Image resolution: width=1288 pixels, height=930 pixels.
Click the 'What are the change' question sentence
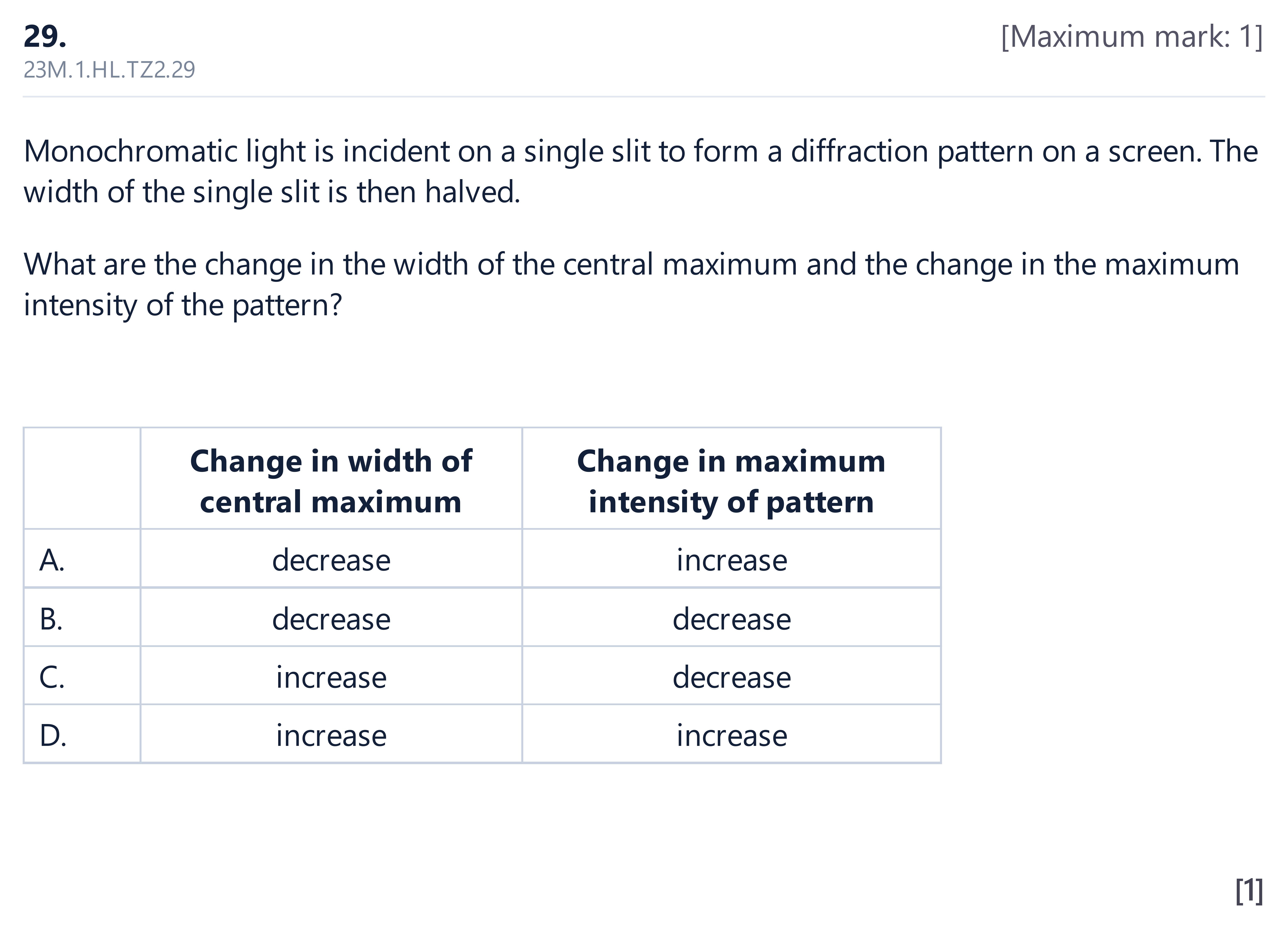click(x=631, y=285)
